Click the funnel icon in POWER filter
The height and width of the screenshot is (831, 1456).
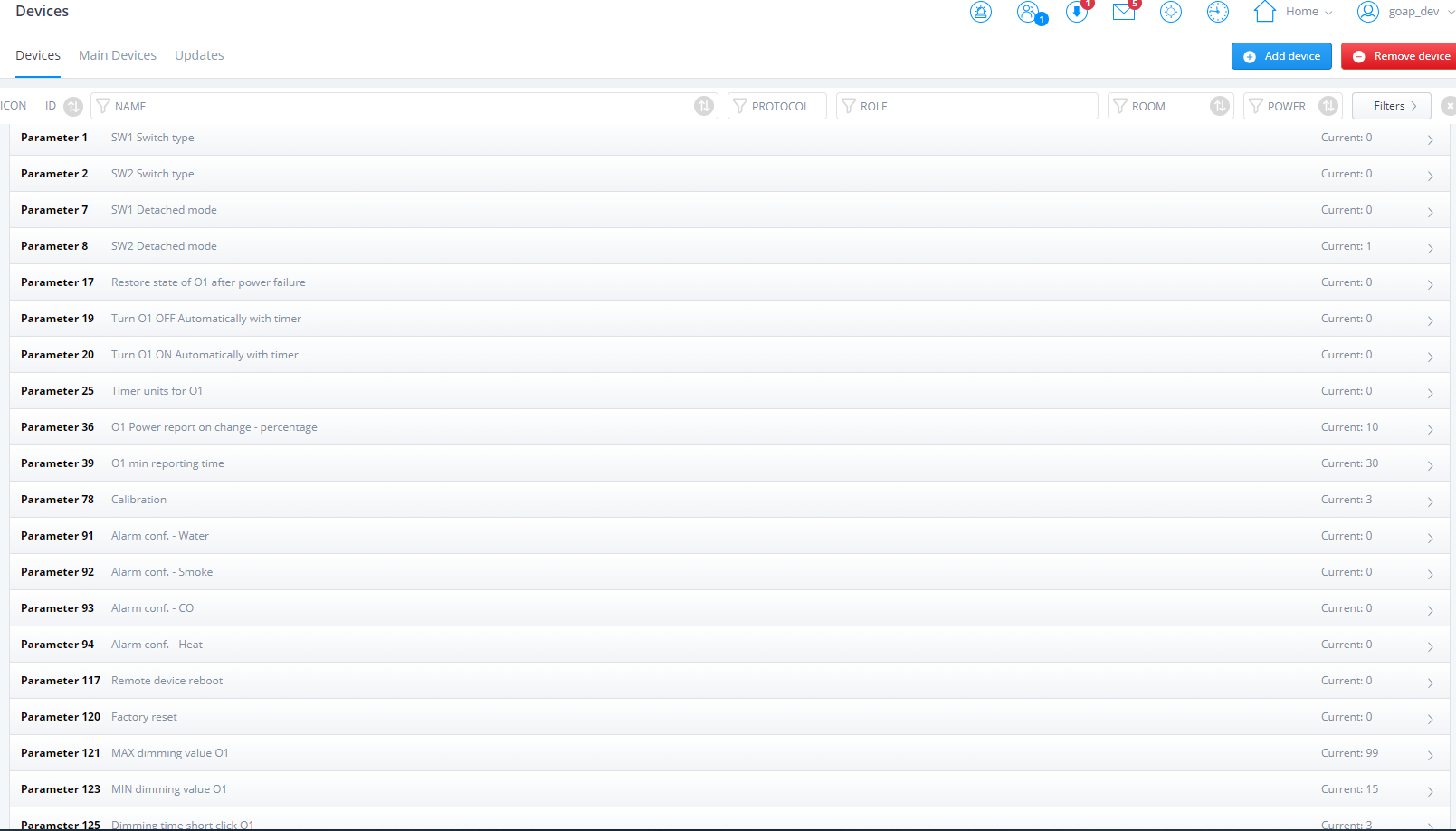click(1256, 106)
